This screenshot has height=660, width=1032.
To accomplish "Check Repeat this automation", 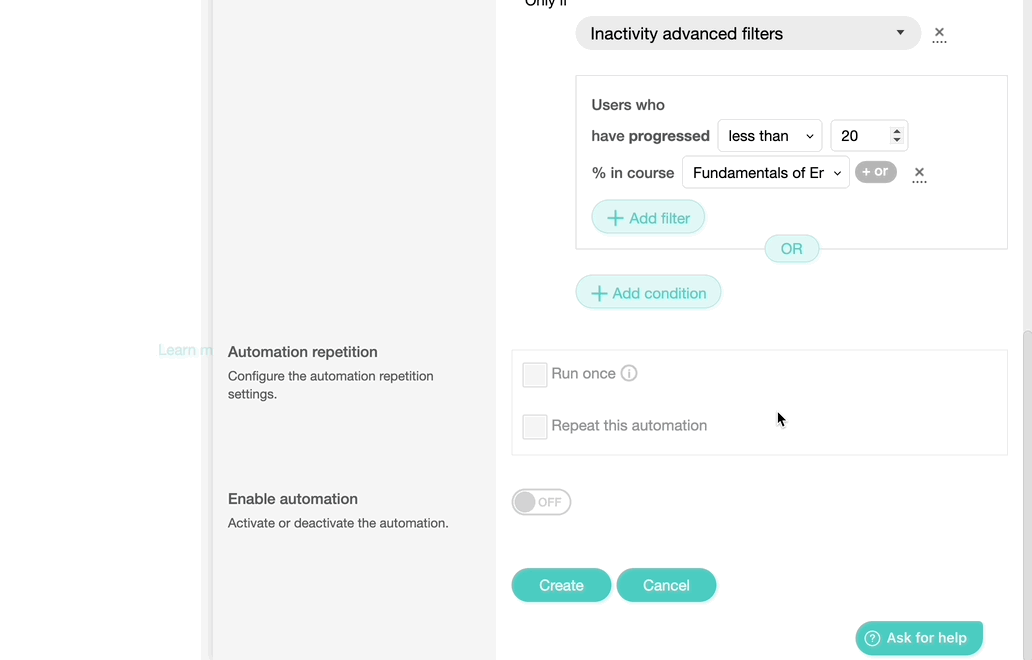I will pyautogui.click(x=534, y=426).
